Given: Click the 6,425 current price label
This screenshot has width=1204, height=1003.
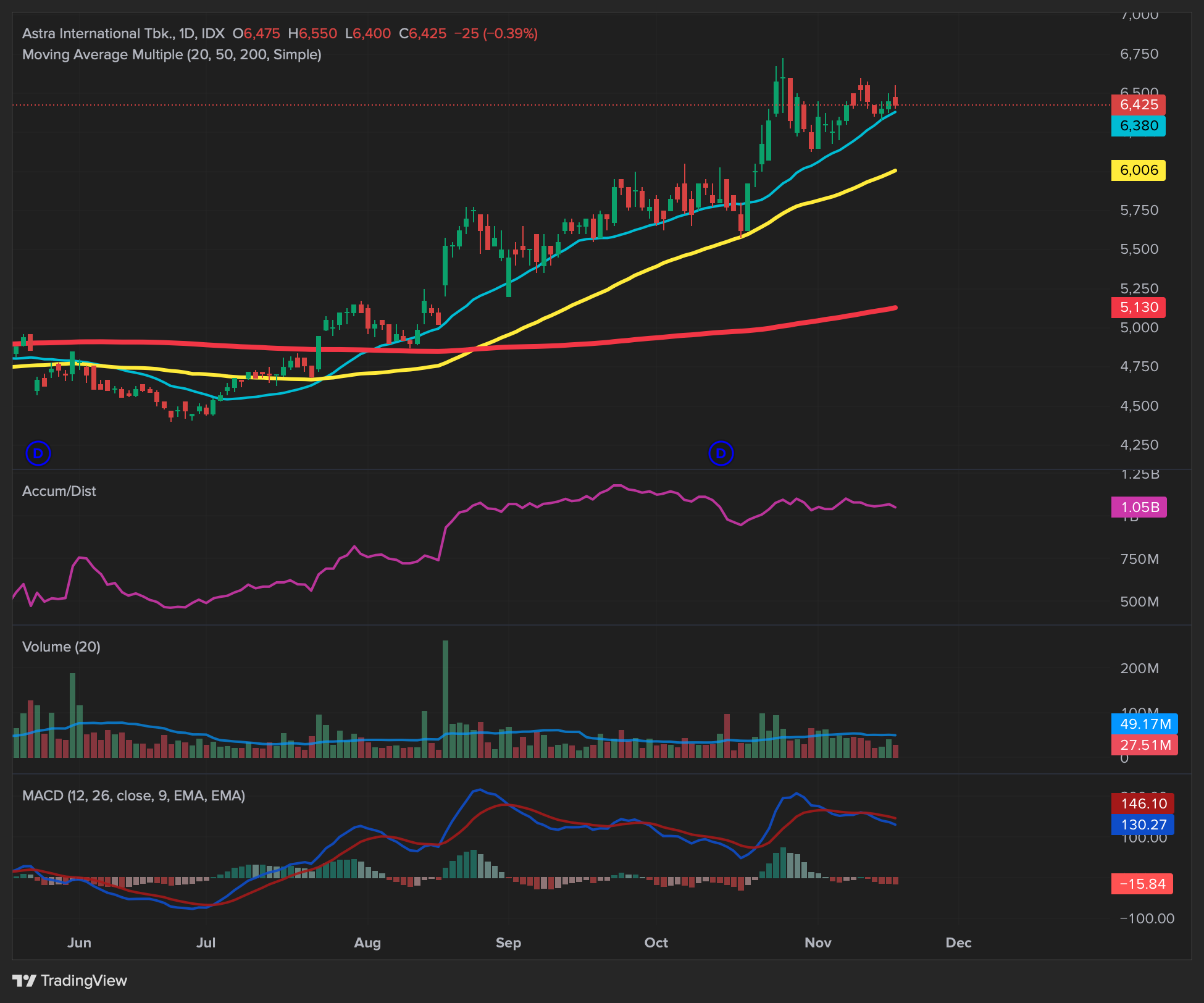Looking at the screenshot, I should click(1138, 105).
